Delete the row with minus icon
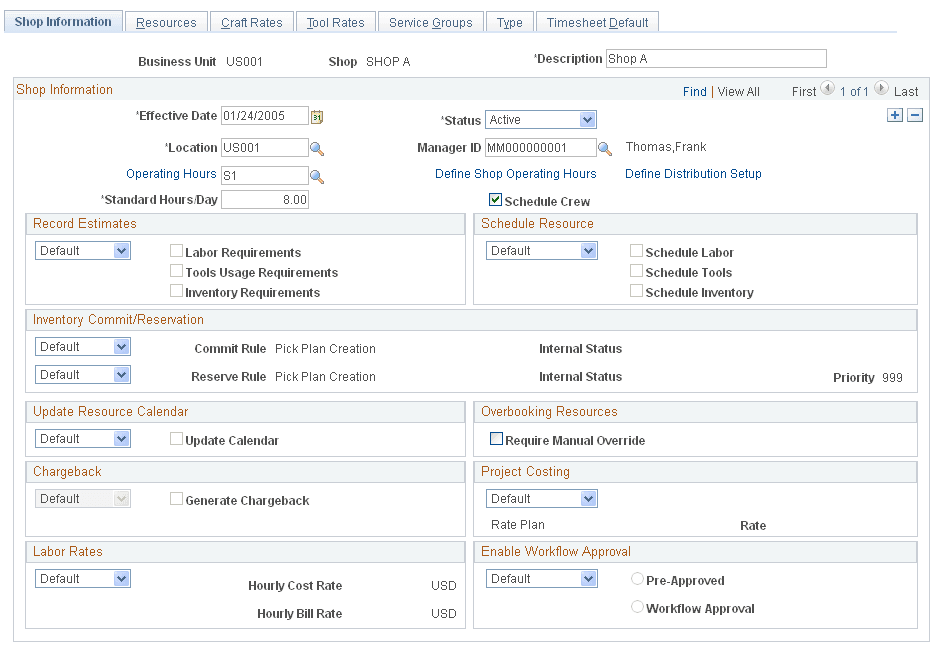This screenshot has width=939, height=648. coord(914,116)
